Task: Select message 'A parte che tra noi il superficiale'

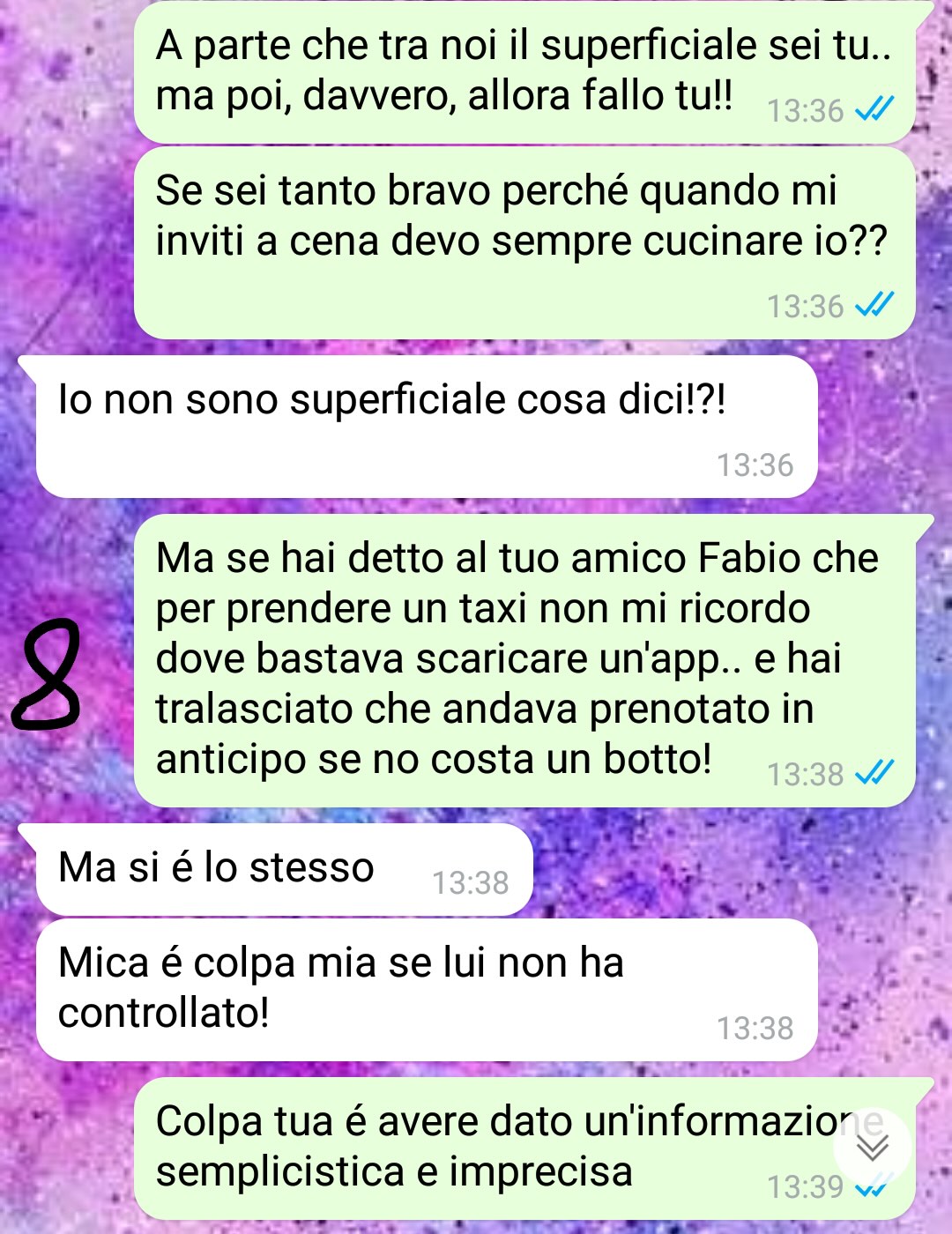Action: click(525, 72)
